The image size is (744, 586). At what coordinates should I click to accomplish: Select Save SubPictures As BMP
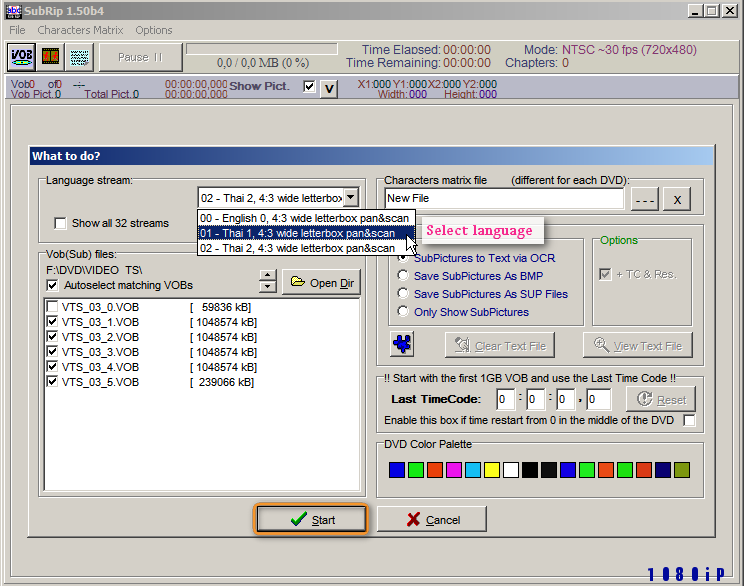point(403,276)
